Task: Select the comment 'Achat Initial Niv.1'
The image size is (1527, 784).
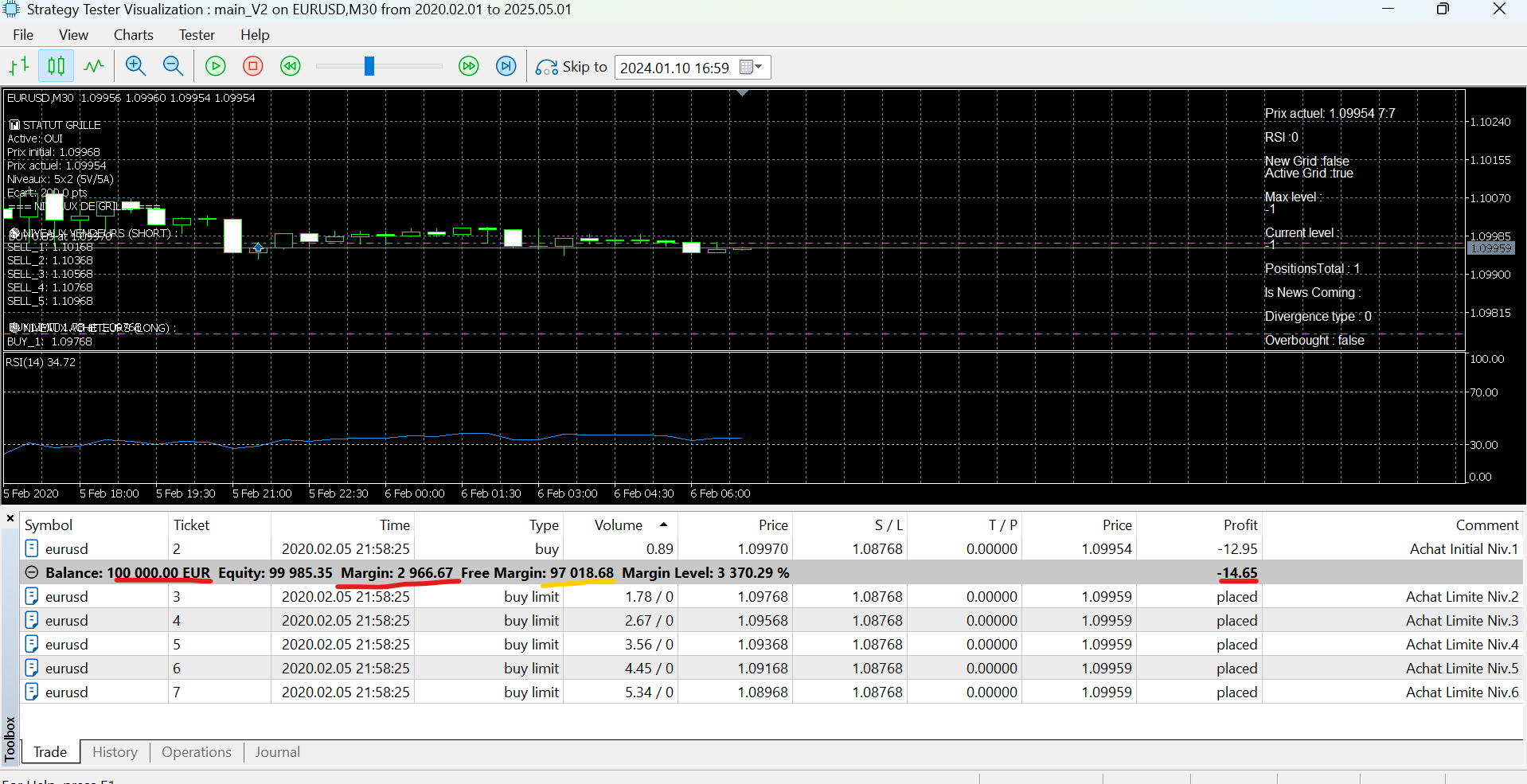Action: [1463, 549]
